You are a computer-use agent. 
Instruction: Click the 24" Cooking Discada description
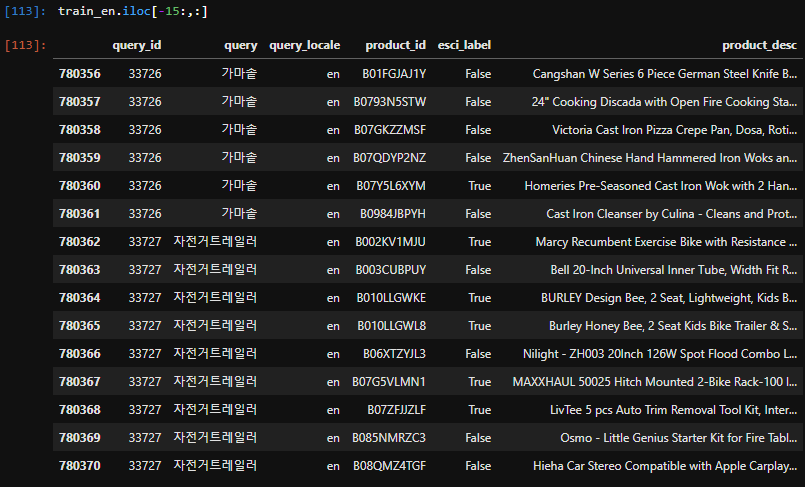coord(664,102)
